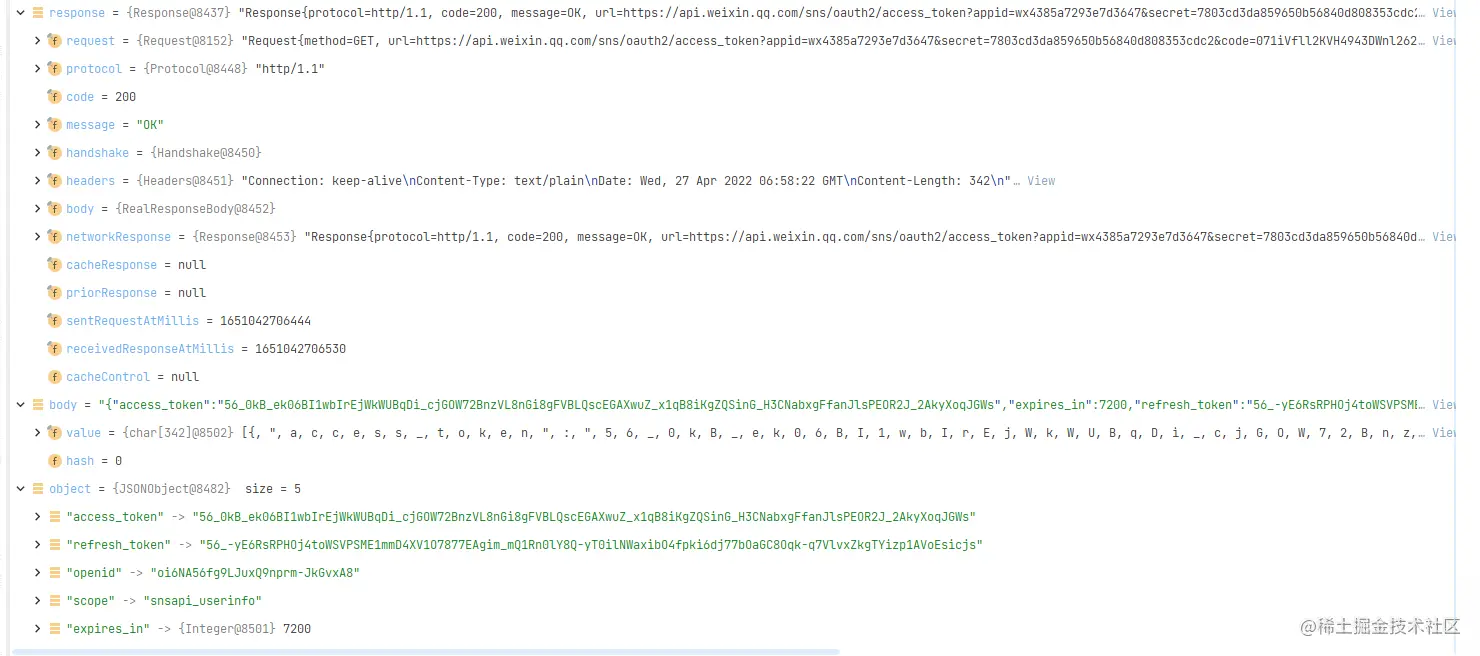Expand the "openid" map entry
The width and height of the screenshot is (1480, 656).
[38, 573]
